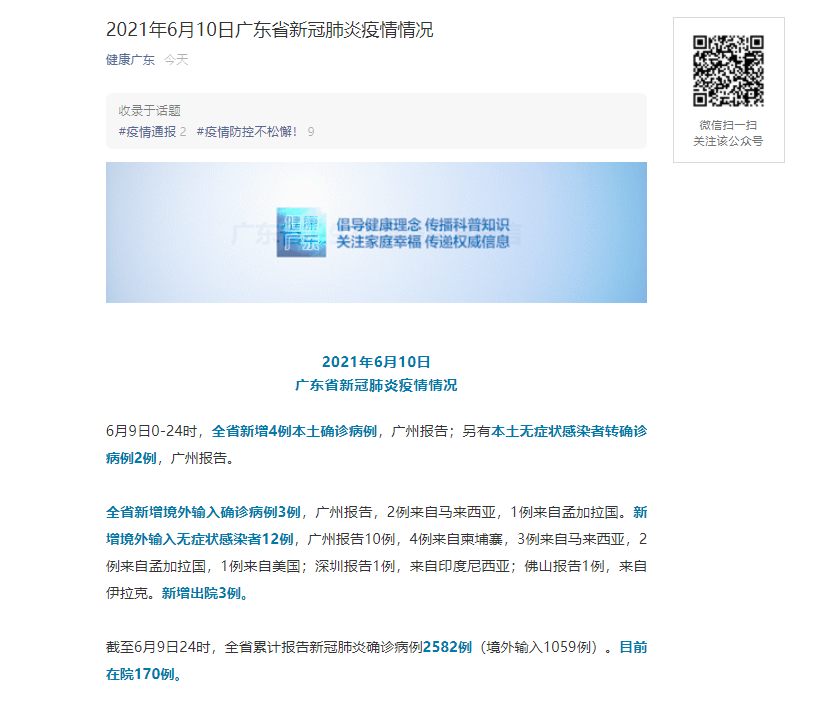The height and width of the screenshot is (708, 817).
Task: Click the bold date heading 2021年6月10日
Action: click(x=377, y=361)
